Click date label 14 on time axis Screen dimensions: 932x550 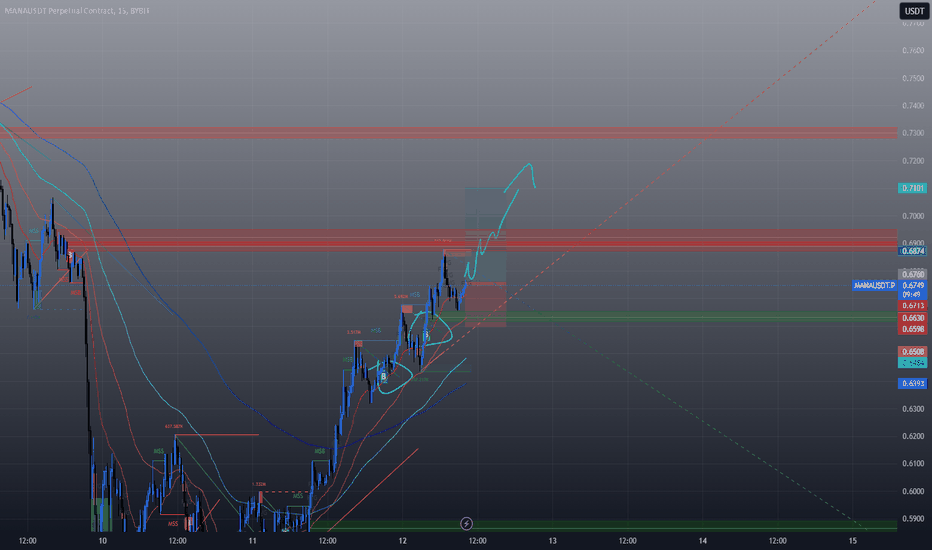pyautogui.click(x=703, y=540)
